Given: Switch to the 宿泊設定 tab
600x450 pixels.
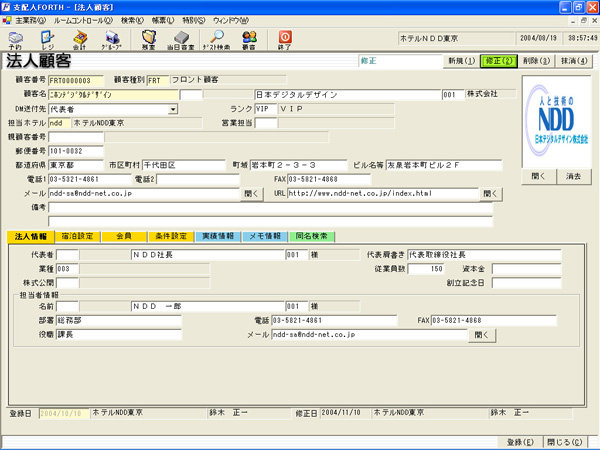Looking at the screenshot, I should [77, 237].
